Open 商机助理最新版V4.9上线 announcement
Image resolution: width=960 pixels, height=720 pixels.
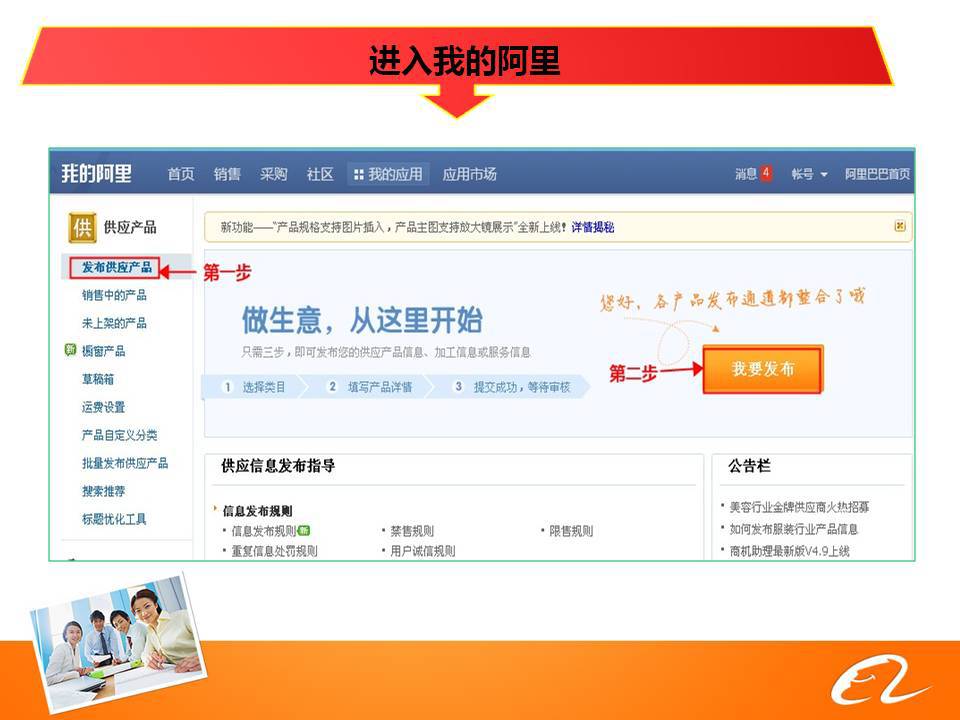(x=789, y=551)
